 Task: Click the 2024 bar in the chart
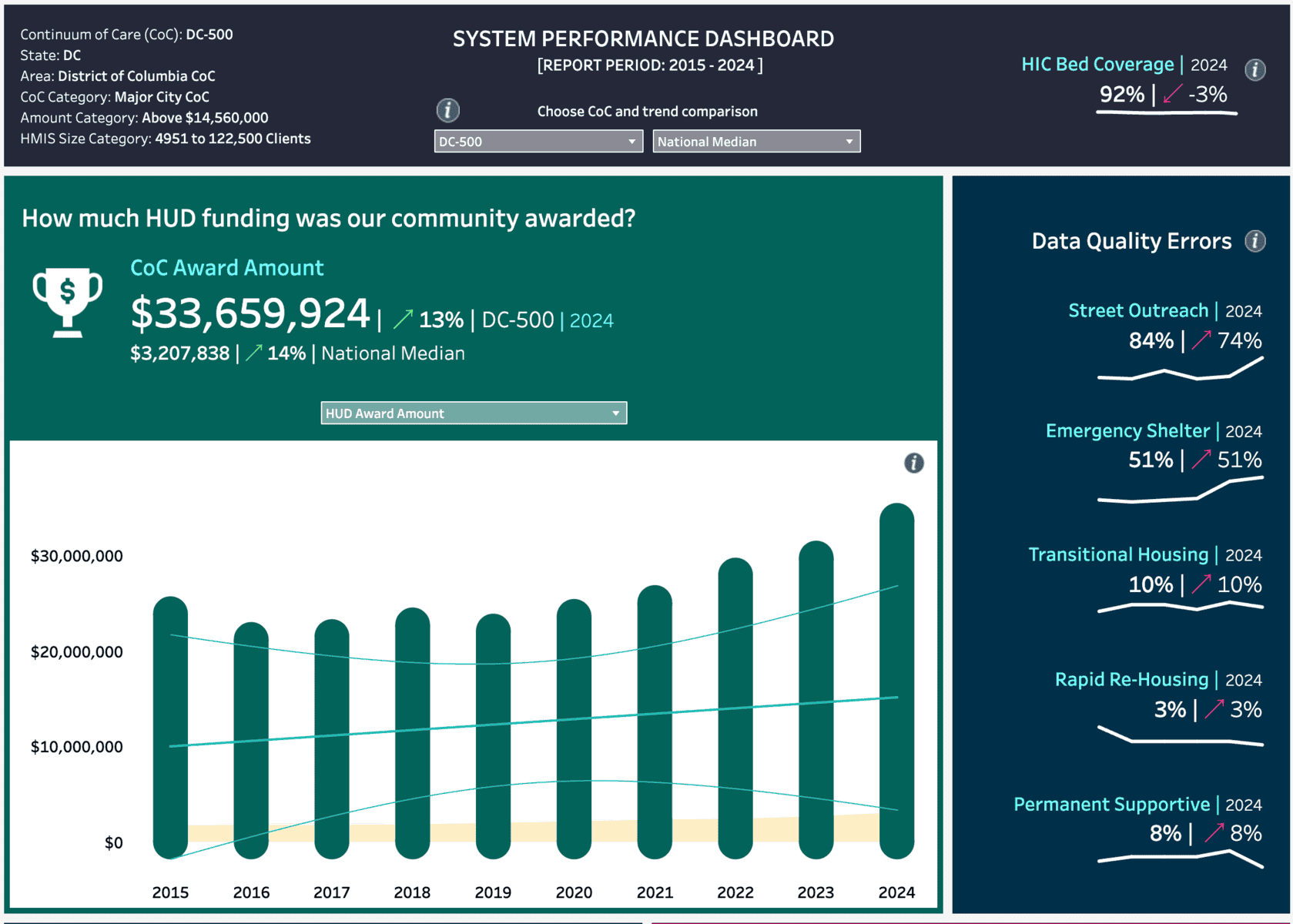click(896, 681)
